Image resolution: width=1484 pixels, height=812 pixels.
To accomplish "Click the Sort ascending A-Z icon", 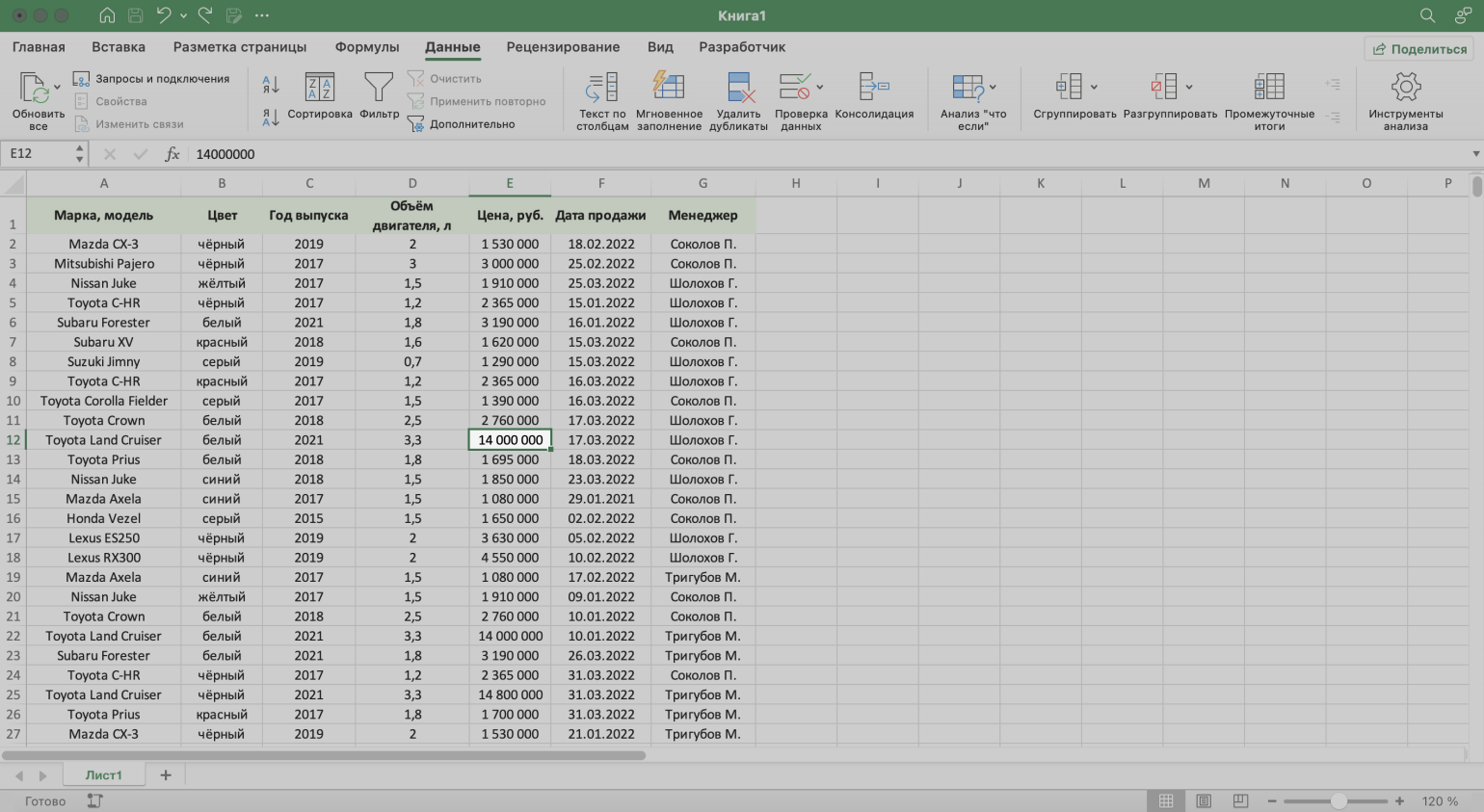I will [x=271, y=86].
